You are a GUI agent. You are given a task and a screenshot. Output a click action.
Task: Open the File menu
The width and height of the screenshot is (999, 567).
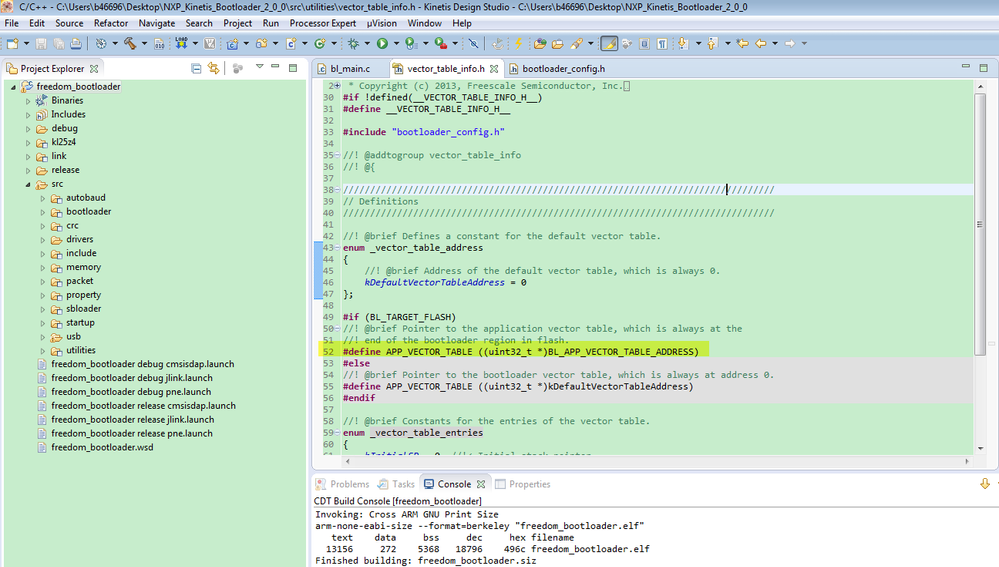(11, 23)
